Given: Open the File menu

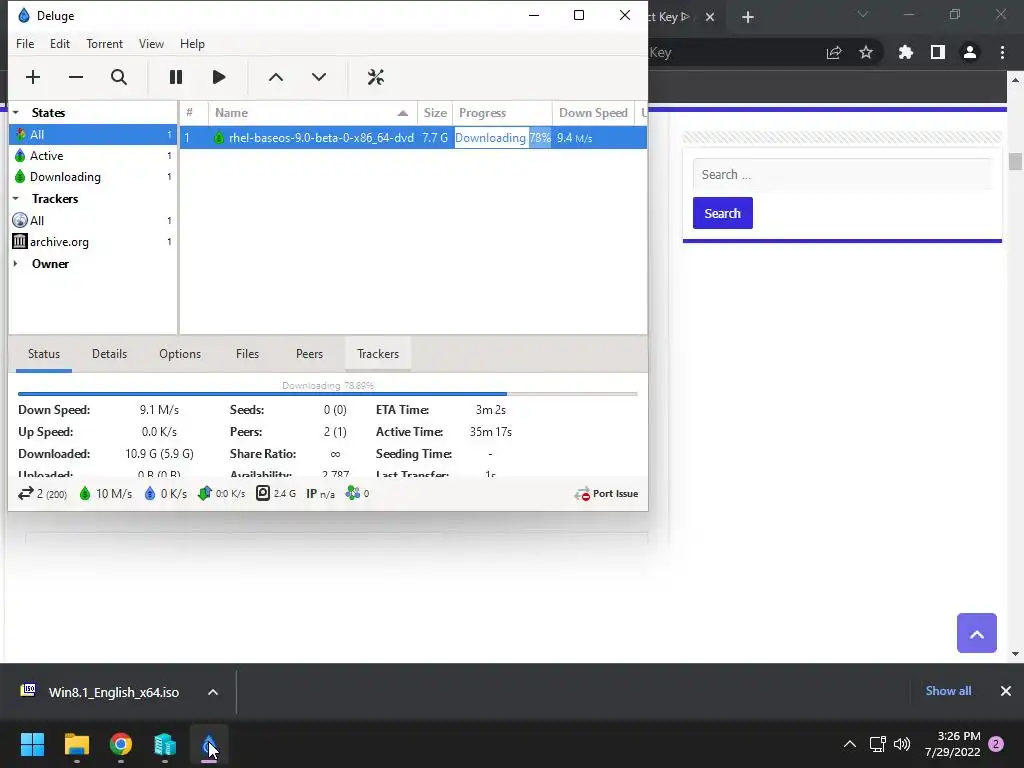Looking at the screenshot, I should 25,44.
